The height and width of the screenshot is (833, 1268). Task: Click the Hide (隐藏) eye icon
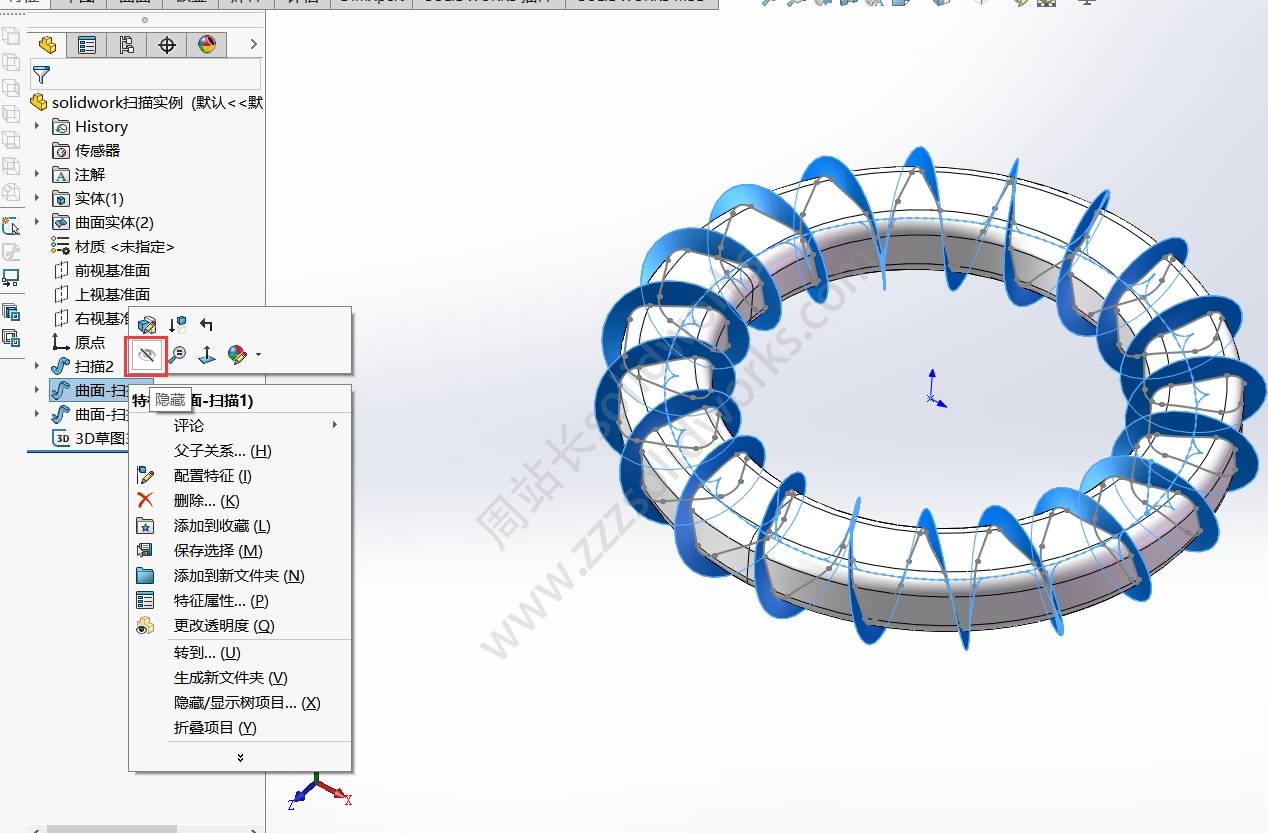point(147,355)
